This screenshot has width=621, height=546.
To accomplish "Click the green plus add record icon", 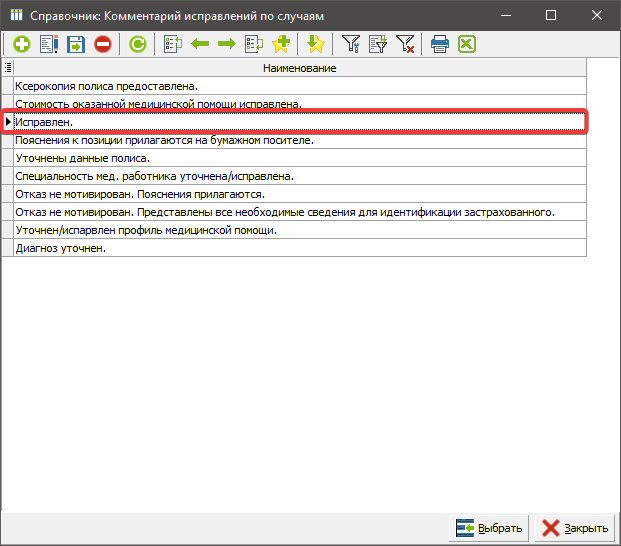I will (x=21, y=44).
